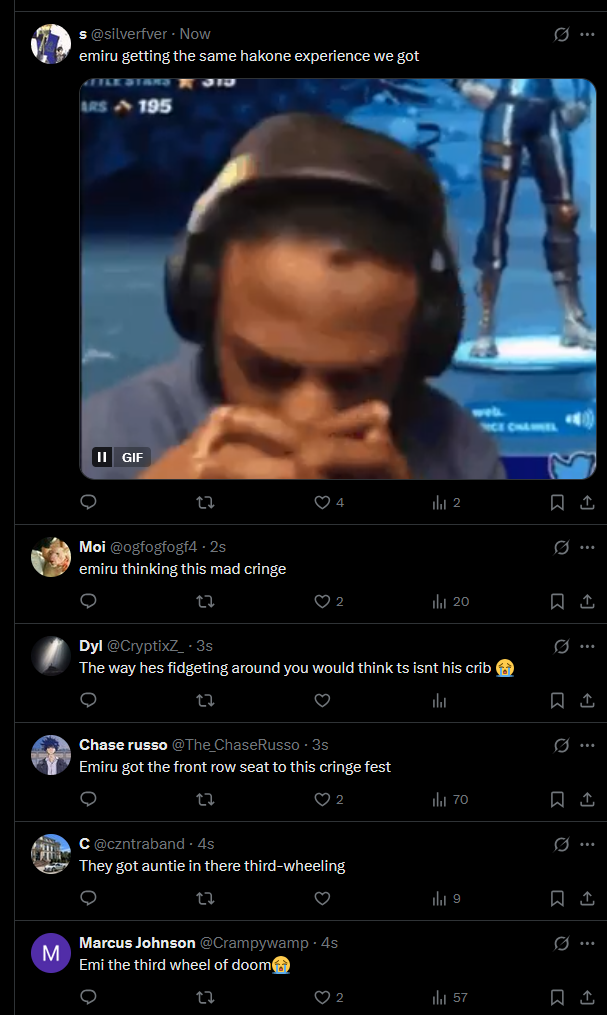Open the GIF media in silverfver's post
Image resolution: width=607 pixels, height=1015 pixels.
tap(338, 279)
